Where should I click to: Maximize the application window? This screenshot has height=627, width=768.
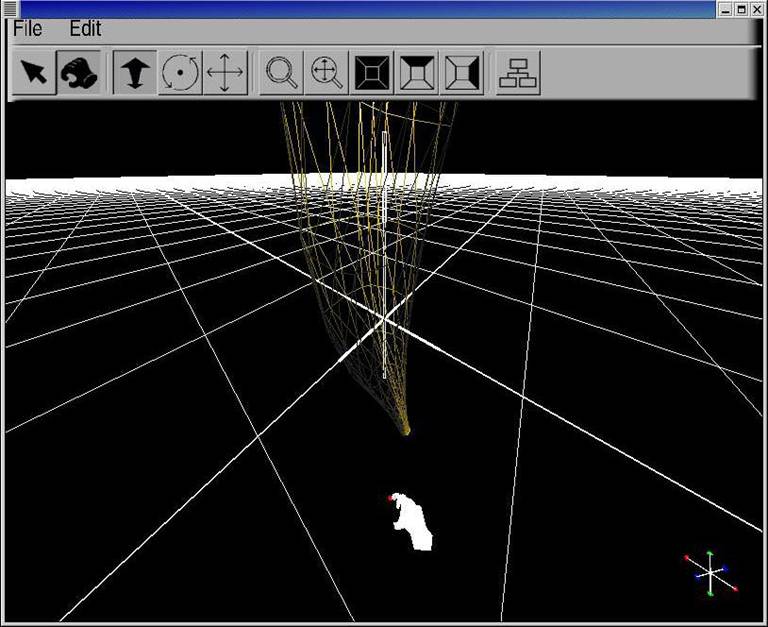742,9
